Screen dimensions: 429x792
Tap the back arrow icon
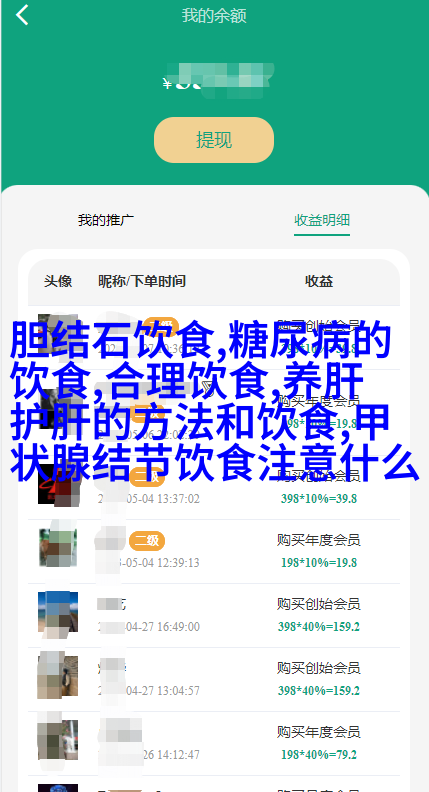pos(22,15)
